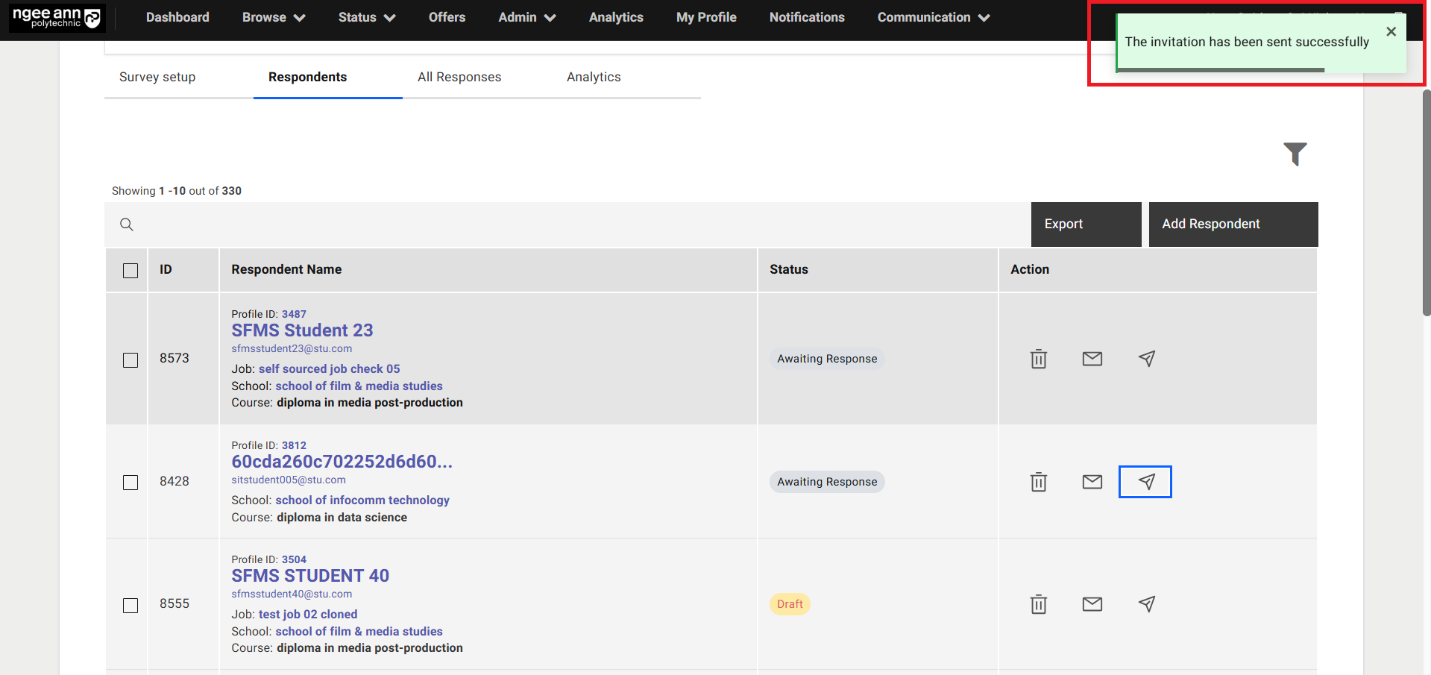1431x675 pixels.
Task: Expand the Communication dropdown
Action: [x=932, y=17]
